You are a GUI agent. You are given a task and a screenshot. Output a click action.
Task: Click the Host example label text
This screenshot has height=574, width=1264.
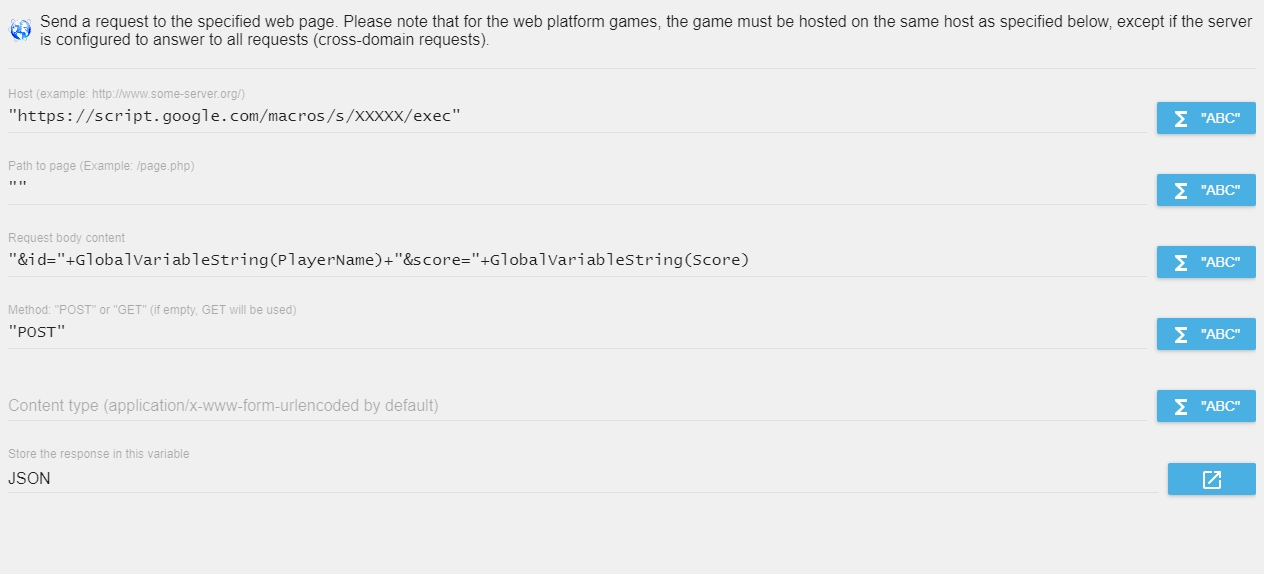click(126, 94)
